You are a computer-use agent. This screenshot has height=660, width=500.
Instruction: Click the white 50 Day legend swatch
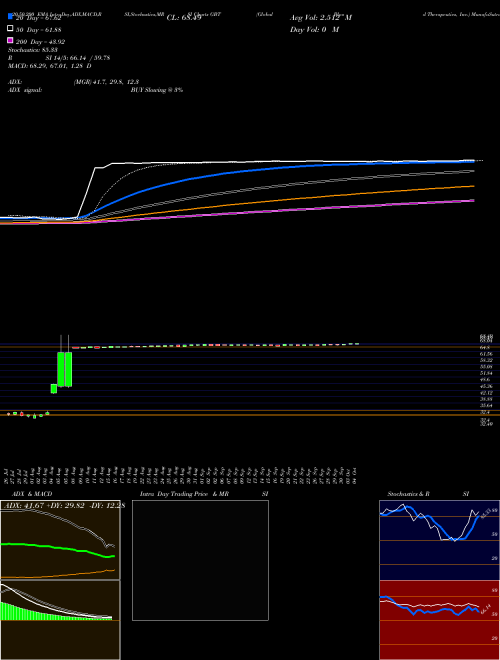click(10, 29)
